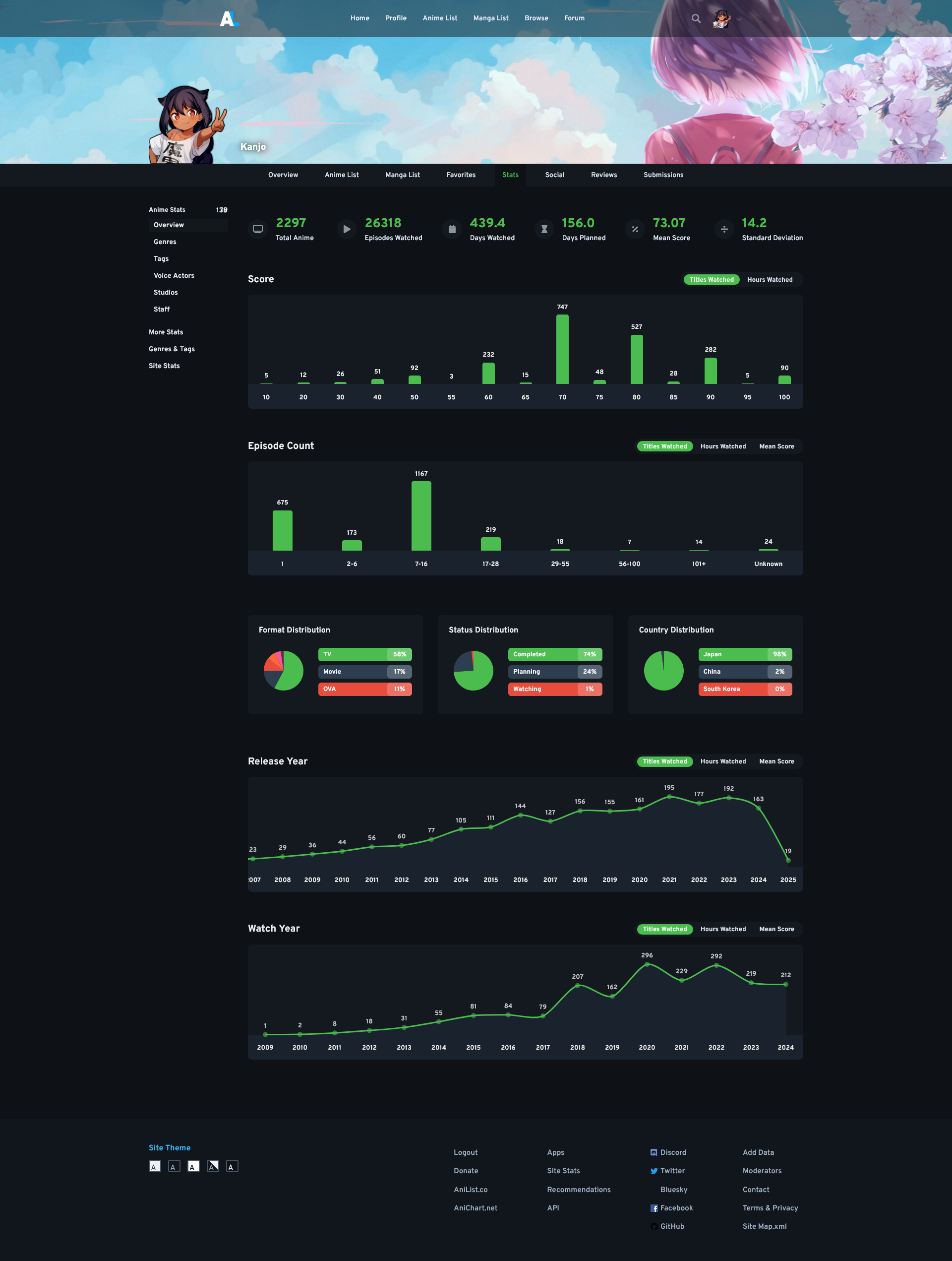Screen dimensions: 952x1261
Task: Open search via magnifier icon
Action: 696,19
